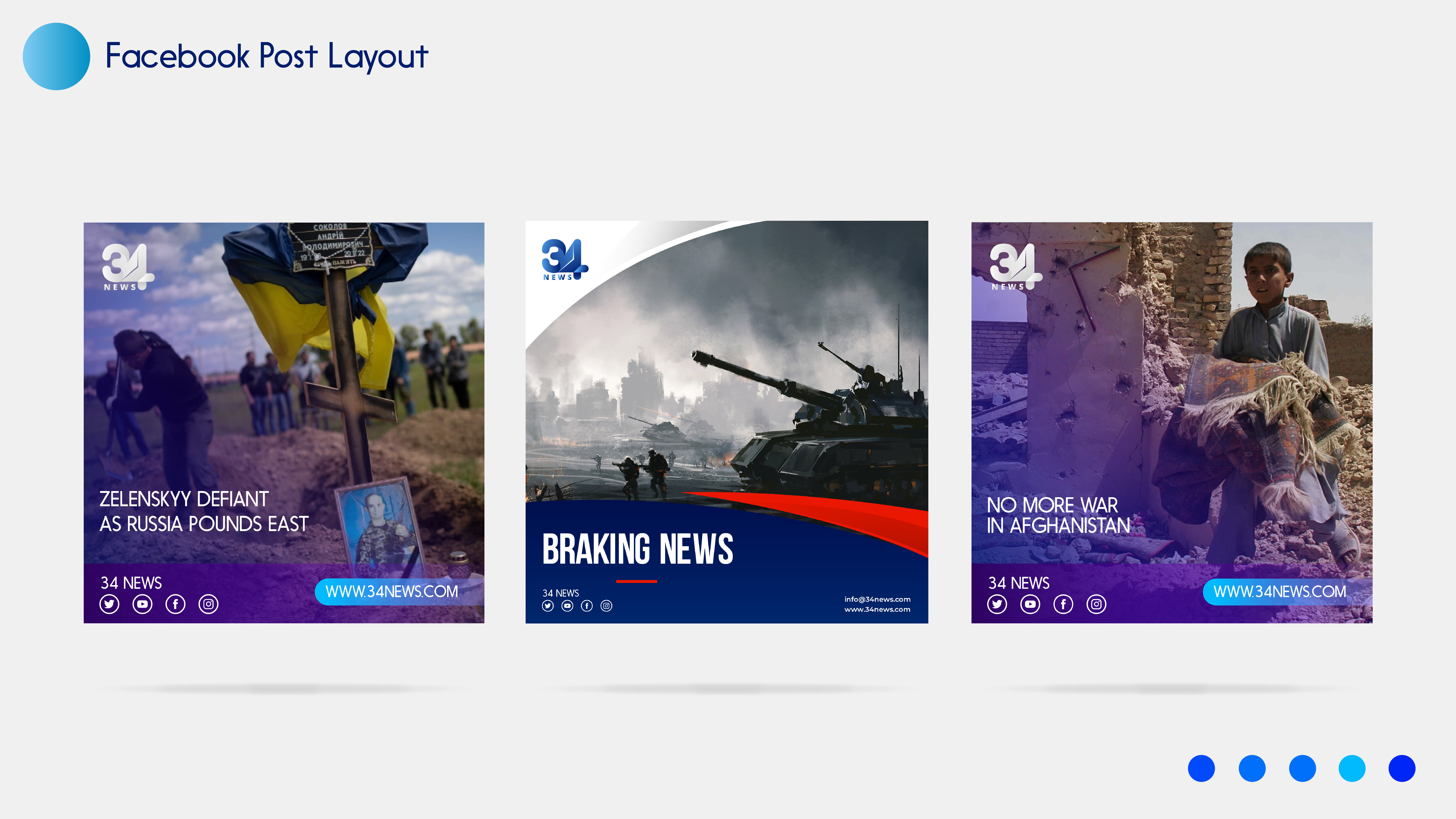Click Instagram icon on Zelenskyy post

[209, 604]
